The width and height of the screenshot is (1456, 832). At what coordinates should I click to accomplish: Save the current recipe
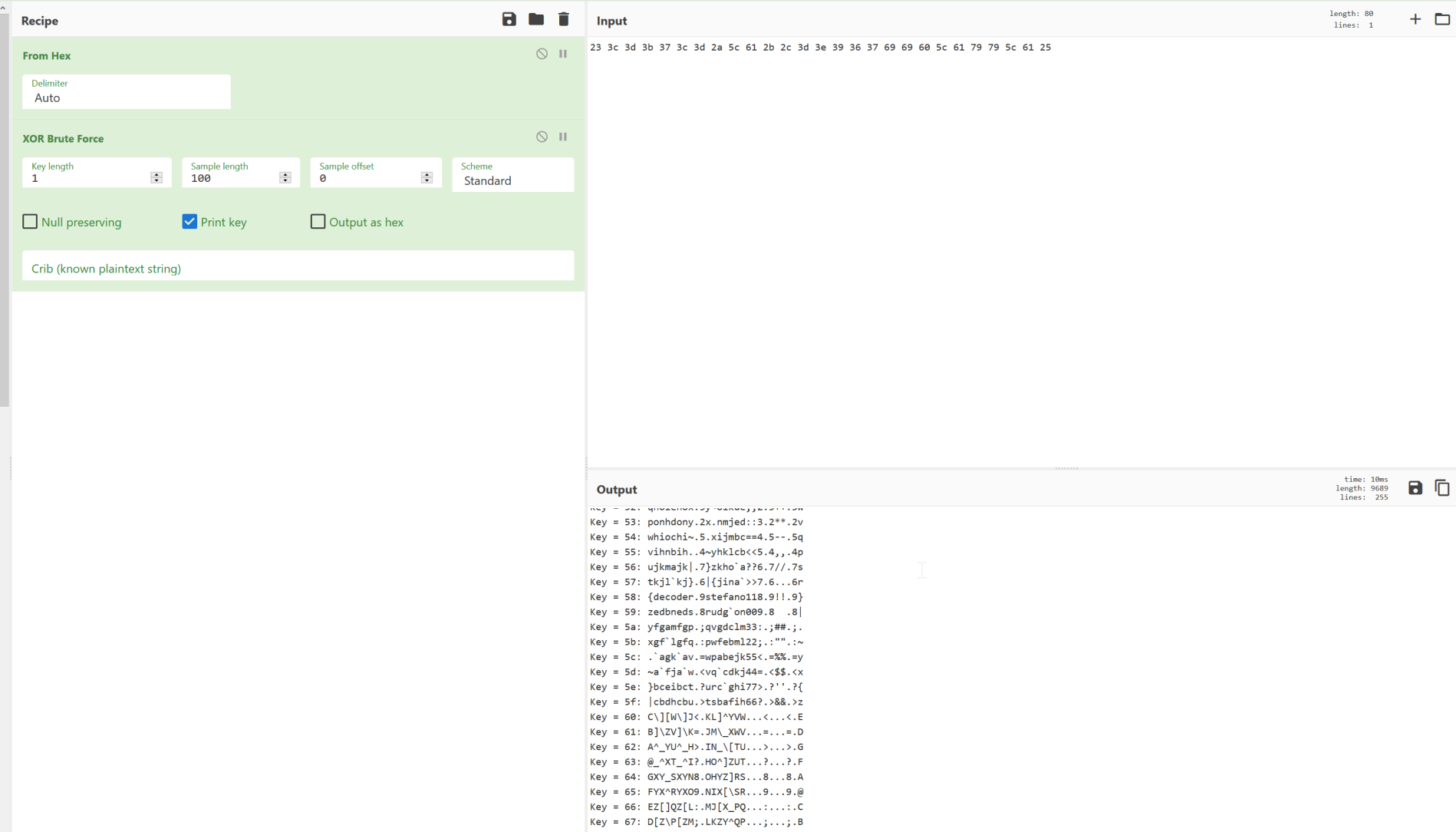[509, 19]
